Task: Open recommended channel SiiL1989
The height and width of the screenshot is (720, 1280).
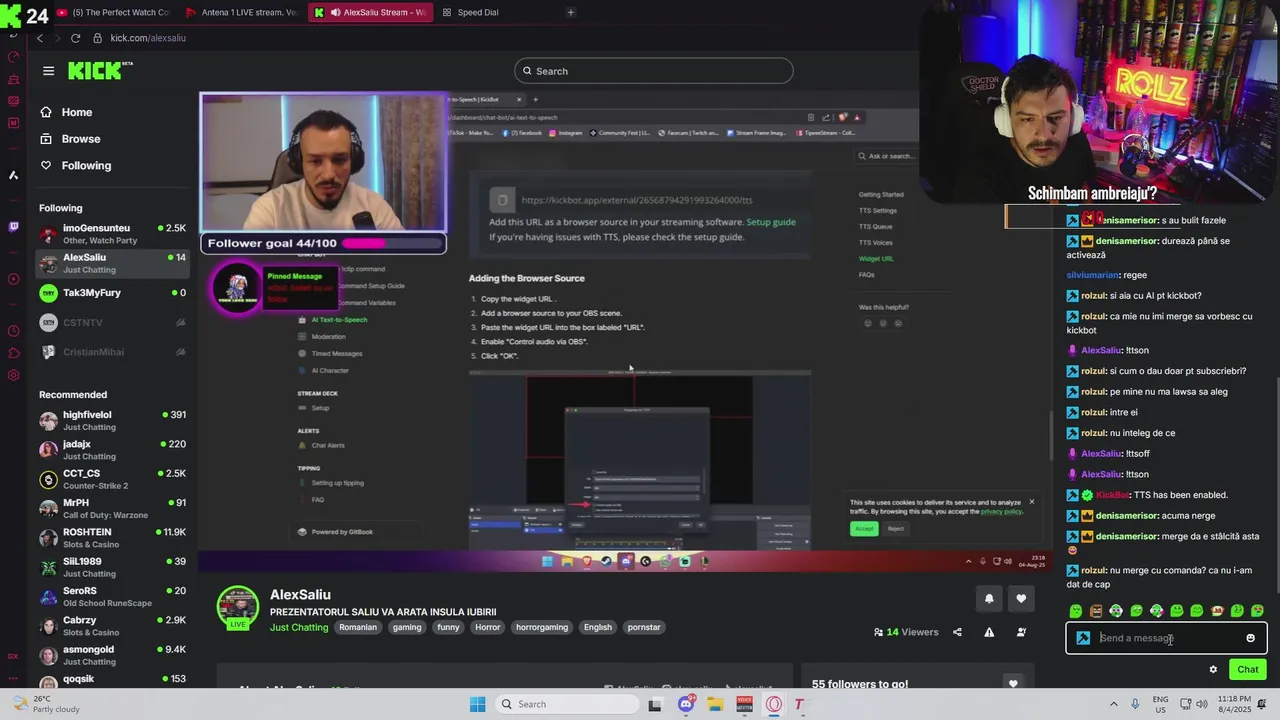Action: point(112,567)
